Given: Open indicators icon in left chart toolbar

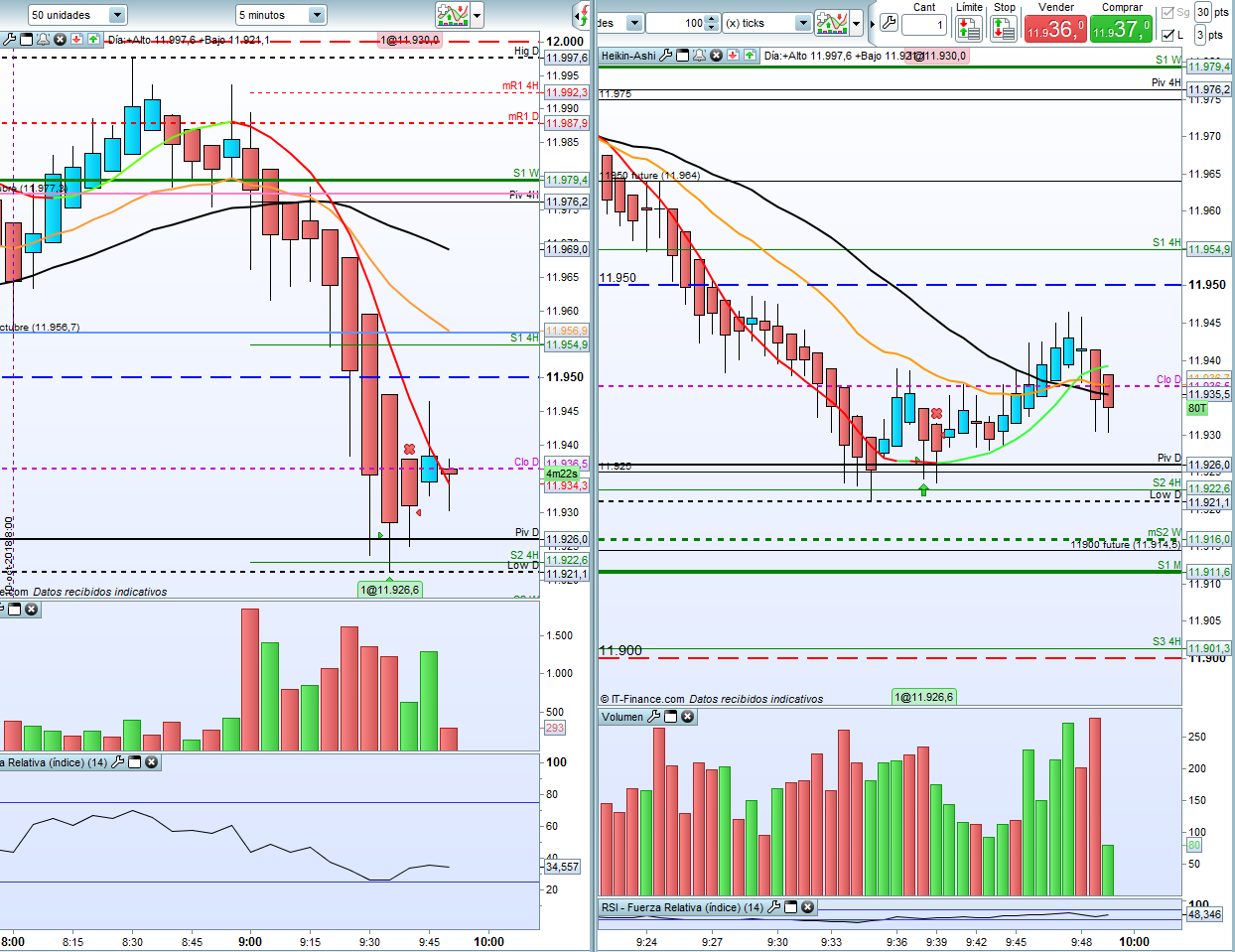Looking at the screenshot, I should [453, 15].
